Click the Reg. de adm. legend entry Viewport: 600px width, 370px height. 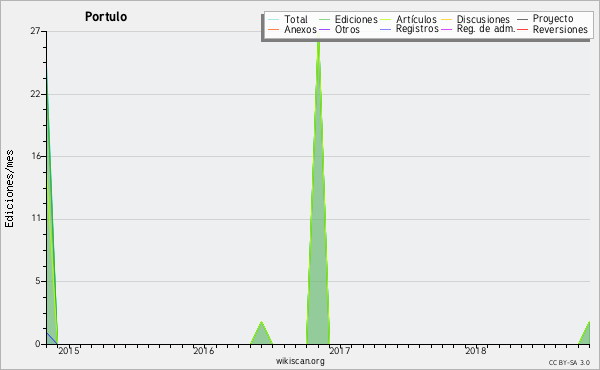point(478,29)
